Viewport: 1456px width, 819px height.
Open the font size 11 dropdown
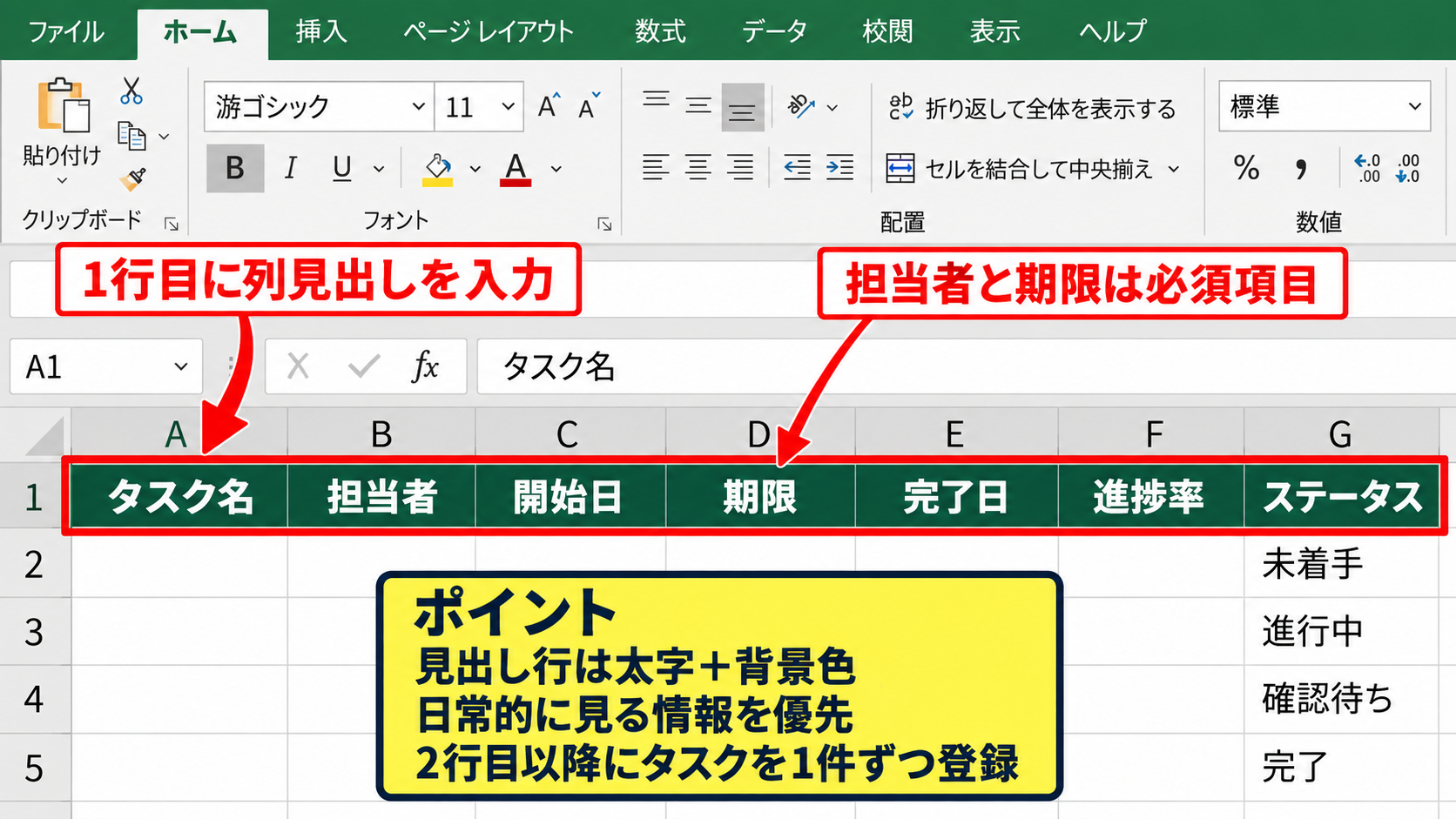click(x=508, y=106)
